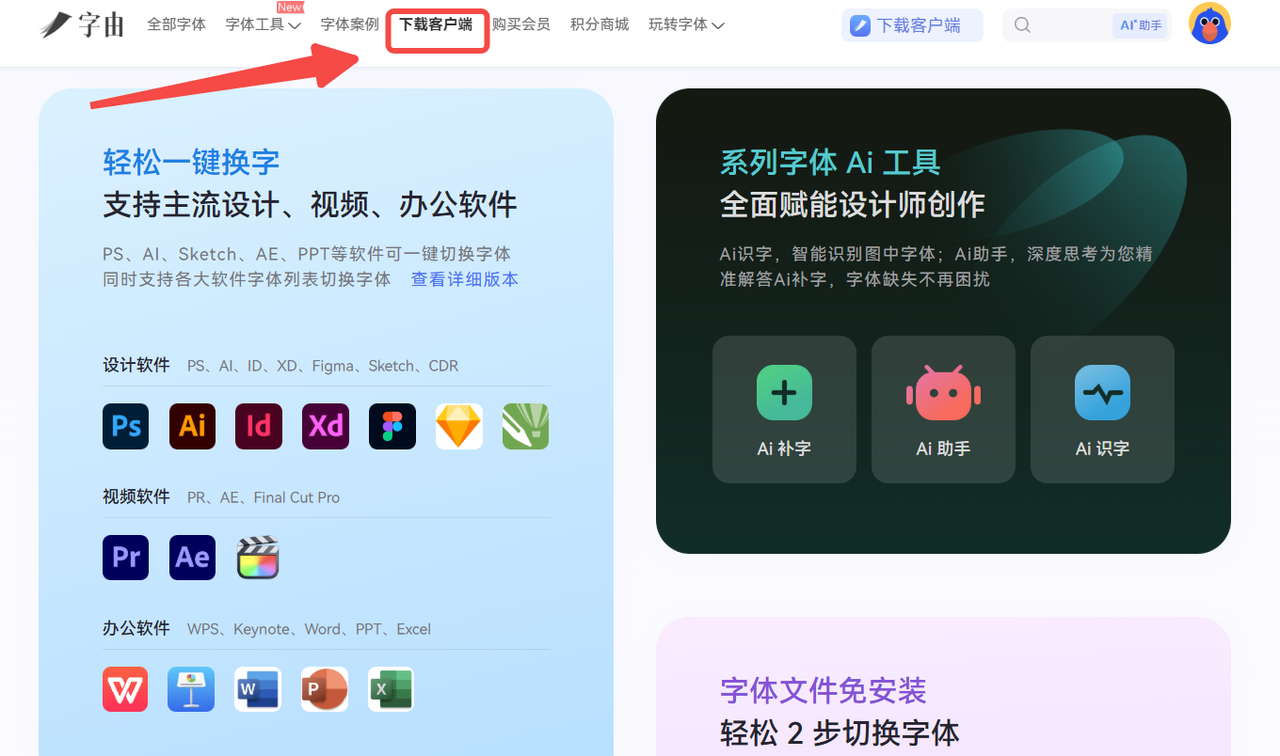Open the Ai 补字 tool card

pos(784,409)
